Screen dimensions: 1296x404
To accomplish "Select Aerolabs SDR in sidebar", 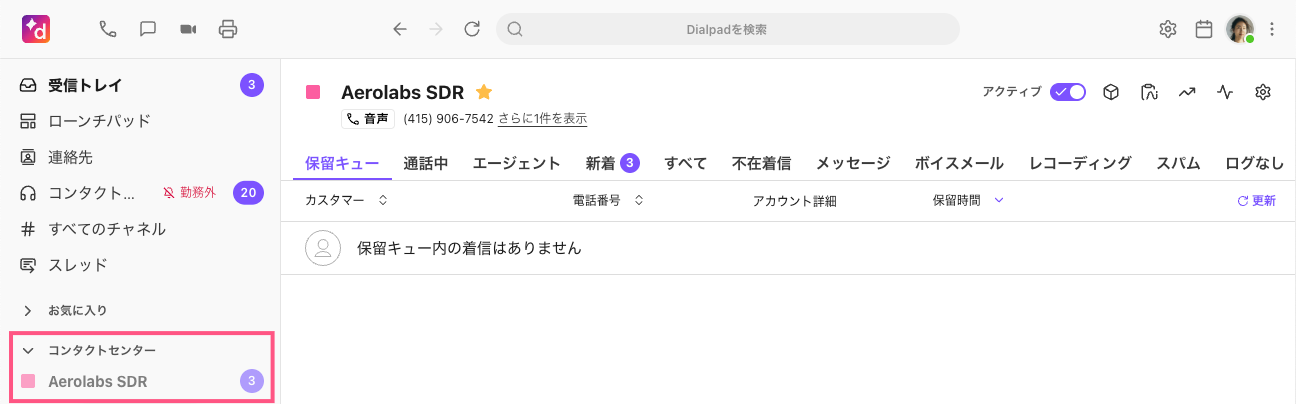I will (x=141, y=381).
